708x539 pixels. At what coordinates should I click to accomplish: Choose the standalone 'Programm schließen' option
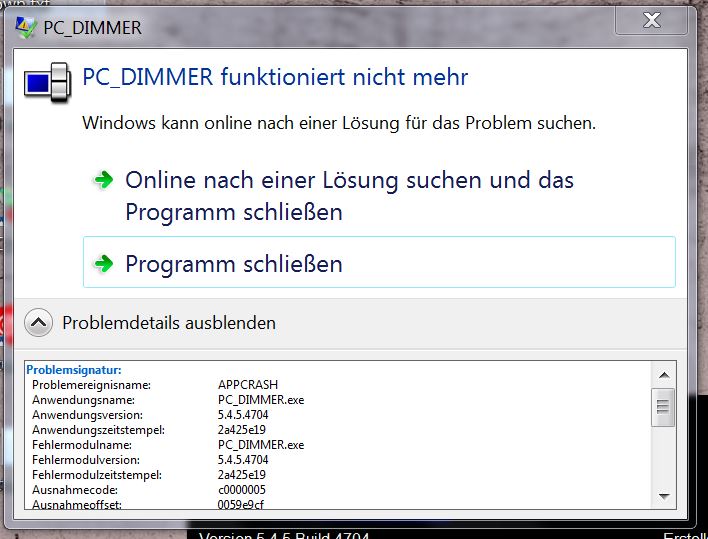click(379, 262)
